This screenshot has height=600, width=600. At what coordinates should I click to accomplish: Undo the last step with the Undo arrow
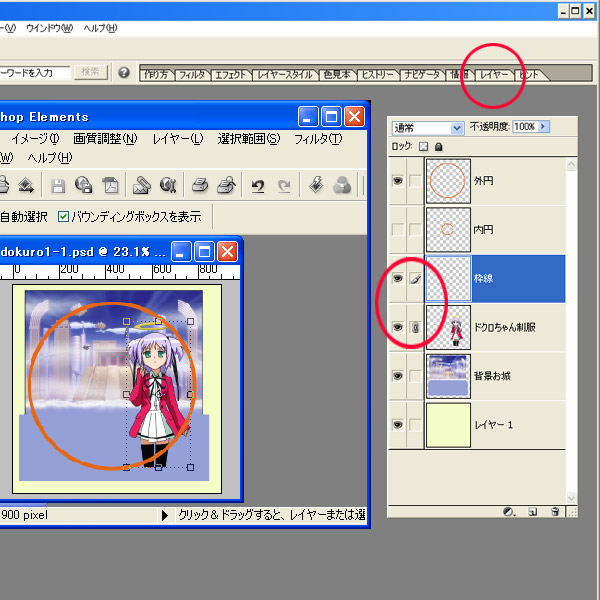tap(258, 186)
